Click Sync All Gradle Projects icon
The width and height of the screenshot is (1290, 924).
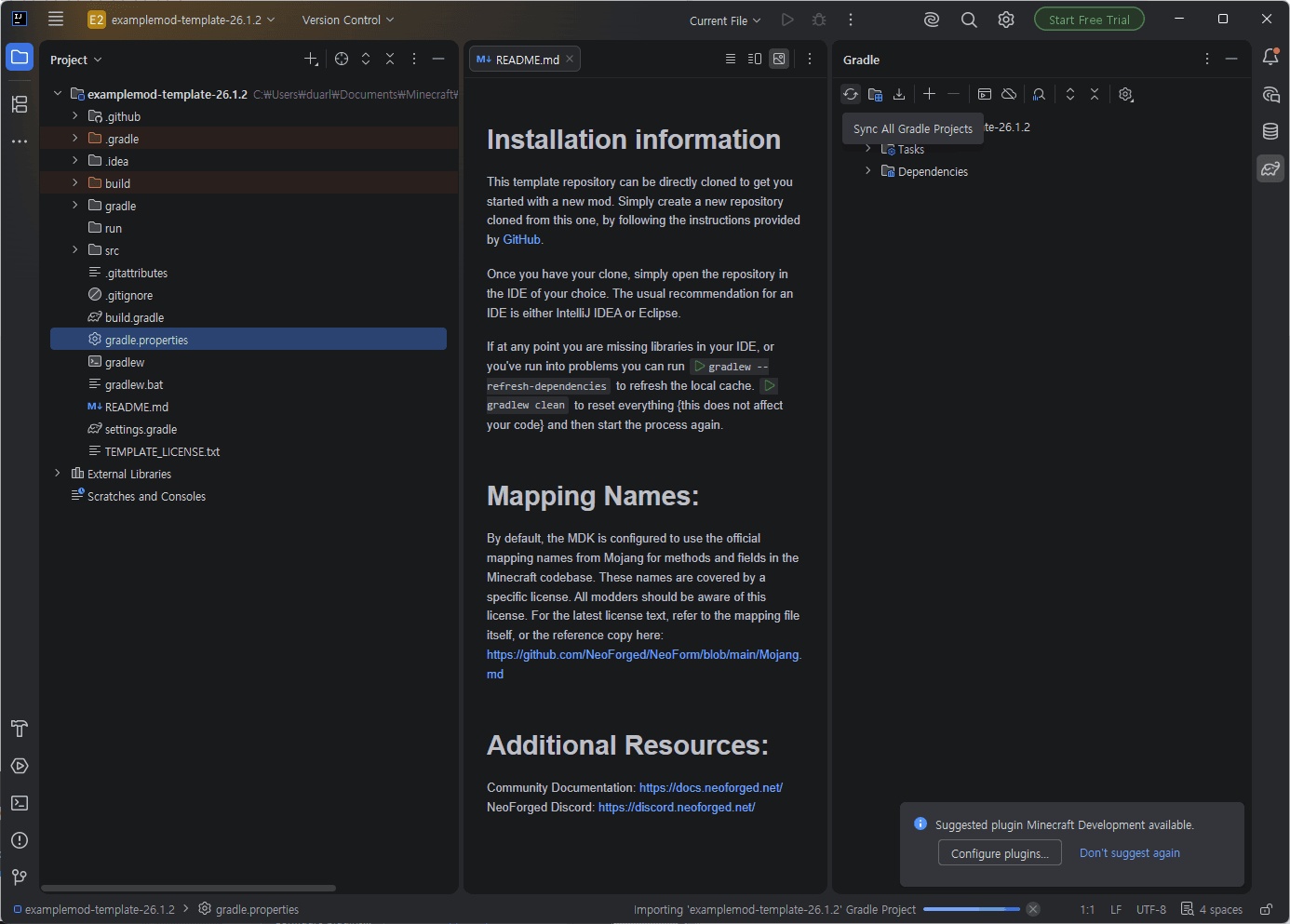851,94
